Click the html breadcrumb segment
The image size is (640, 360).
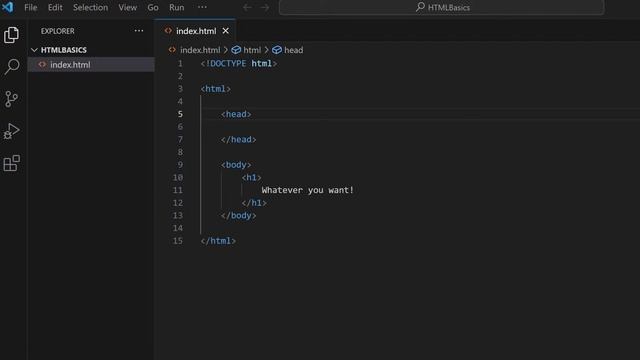[252, 50]
